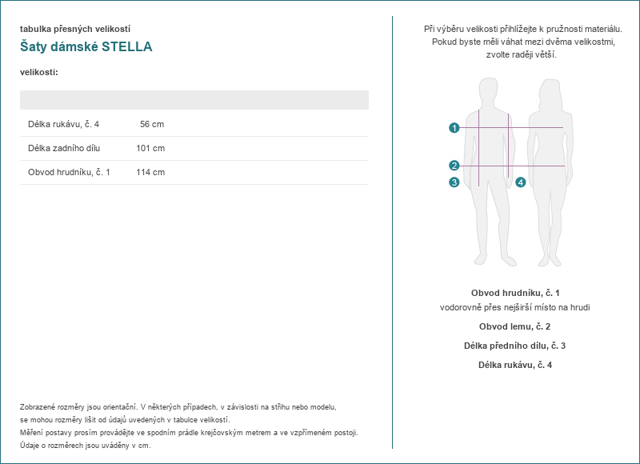Click the number 3 front length marker
The image size is (640, 464).
point(454,182)
